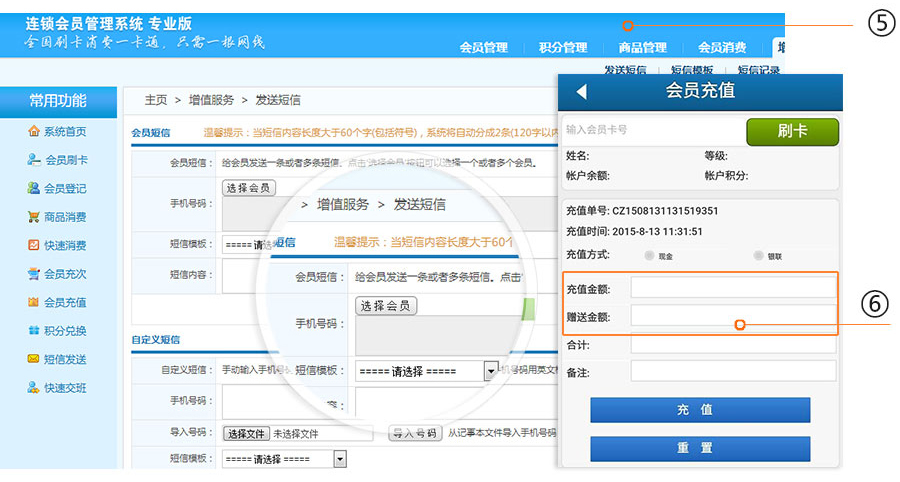
Task: Click the 系统首页 house icon
Action: click(x=34, y=131)
